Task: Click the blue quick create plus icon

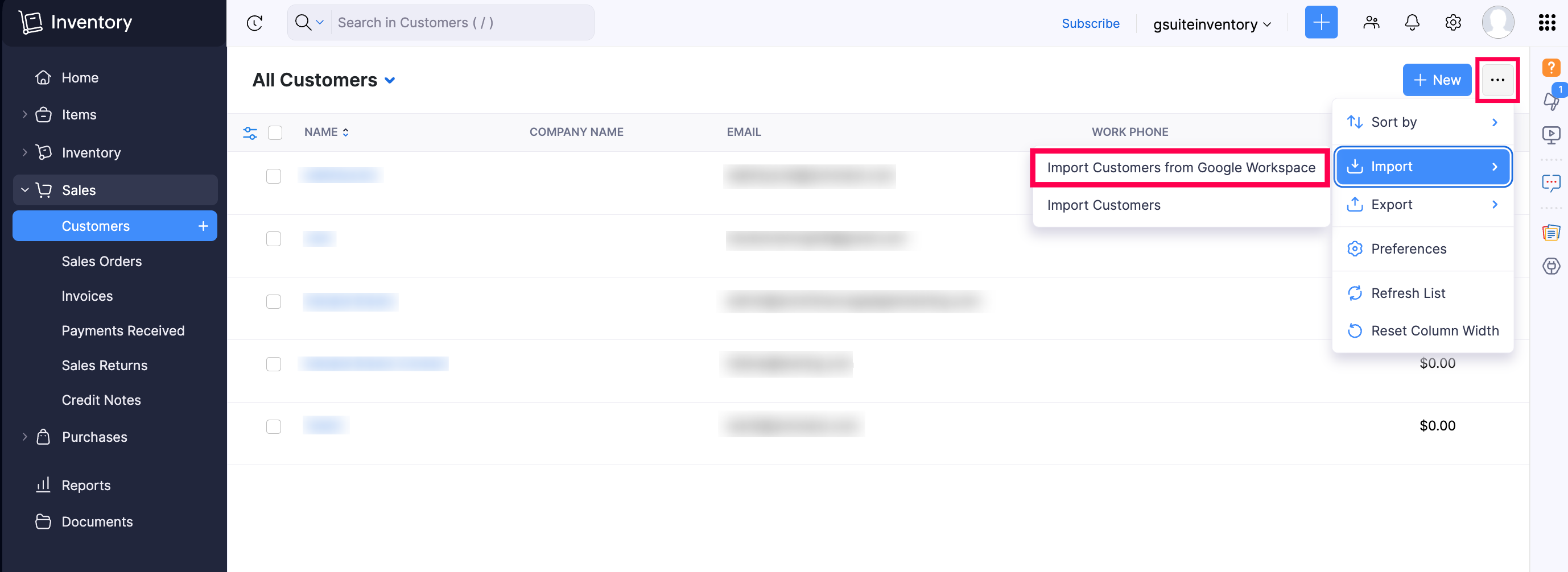Action: tap(1321, 23)
